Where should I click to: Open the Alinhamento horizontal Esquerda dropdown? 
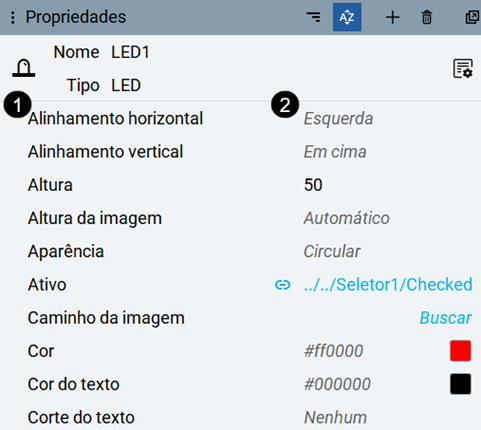pos(338,119)
